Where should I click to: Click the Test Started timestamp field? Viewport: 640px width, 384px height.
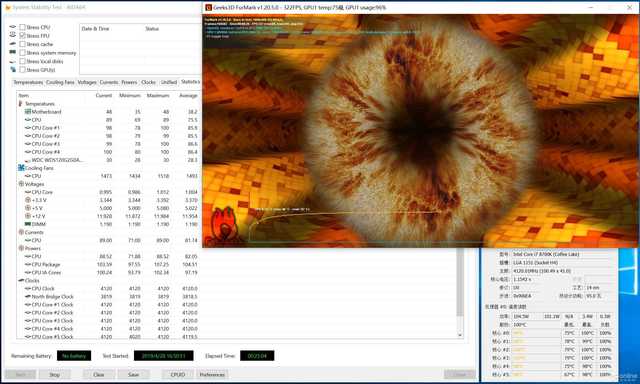click(x=164, y=356)
